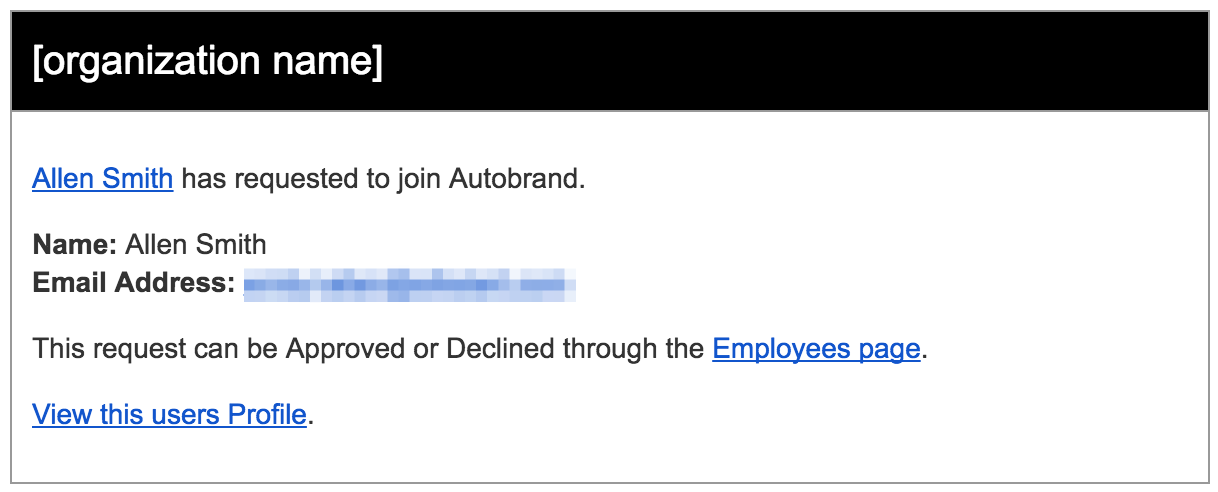The width and height of the screenshot is (1218, 492).
Task: Open the Allen Smith link at top
Action: coord(103,179)
